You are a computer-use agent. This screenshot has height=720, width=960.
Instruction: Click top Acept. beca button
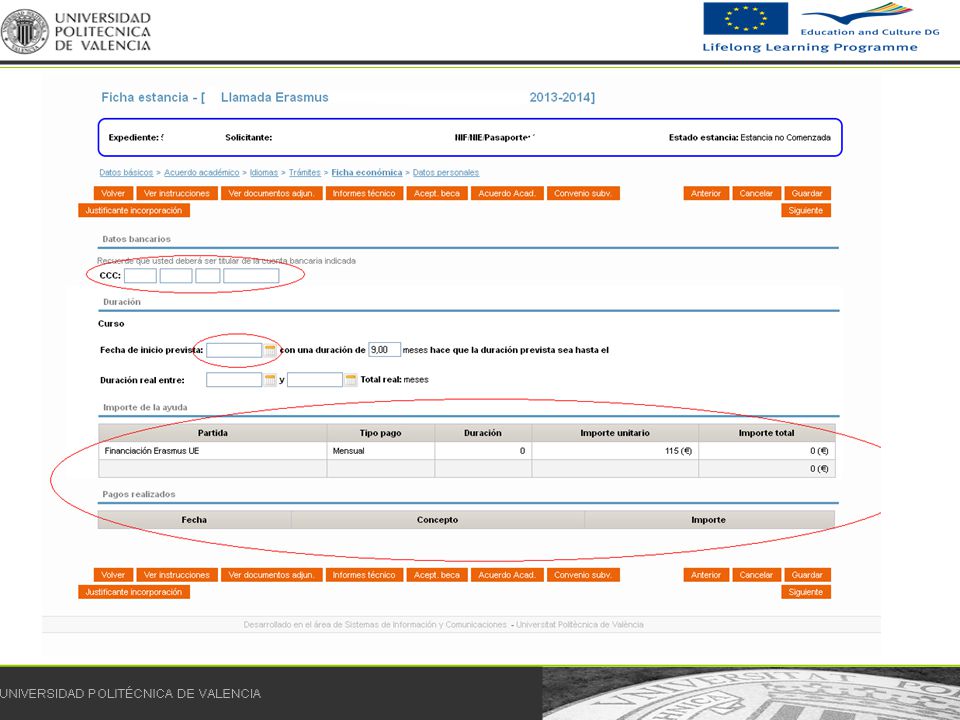[437, 193]
